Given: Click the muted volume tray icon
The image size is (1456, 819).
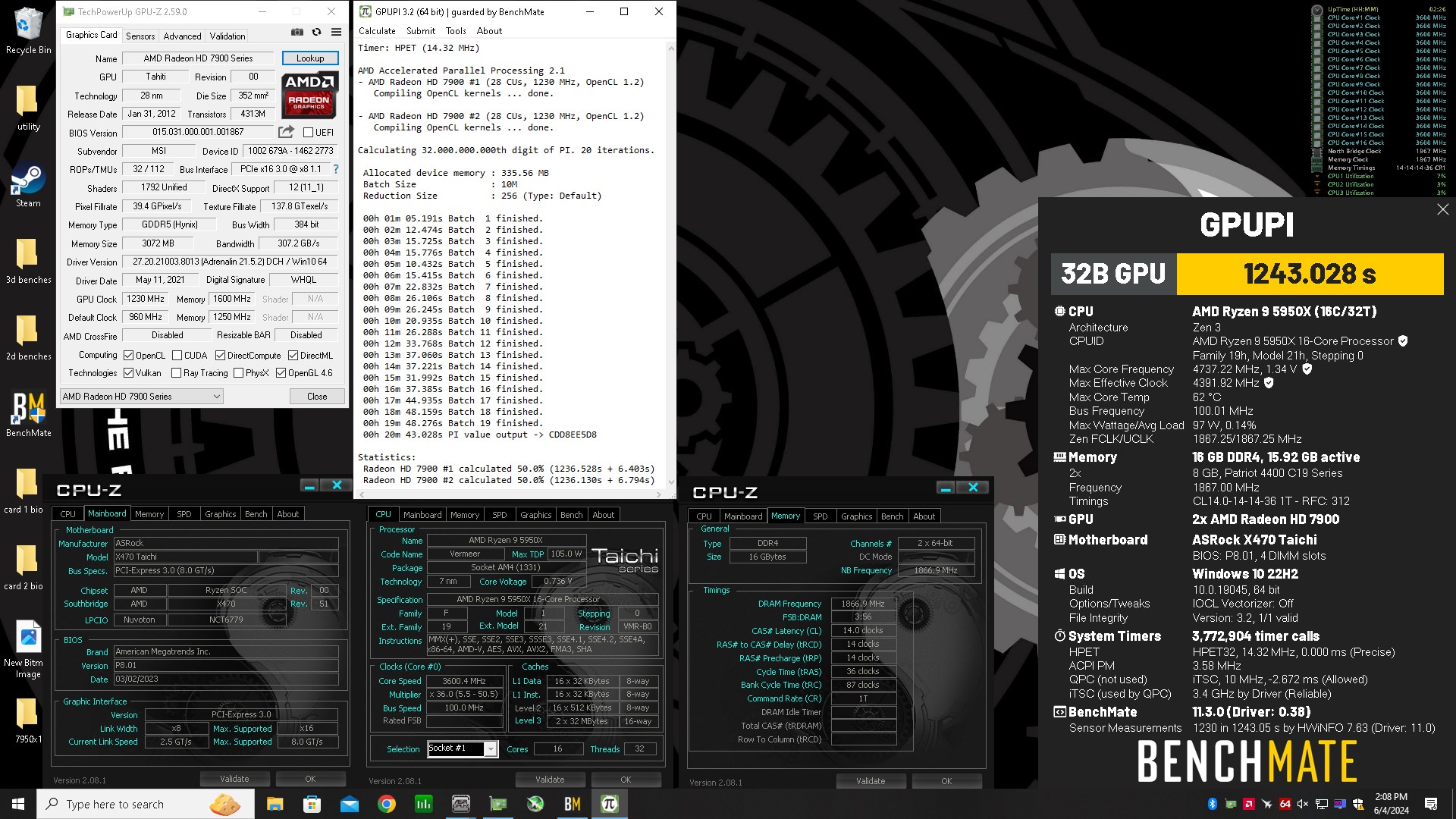Looking at the screenshot, I should (1303, 804).
